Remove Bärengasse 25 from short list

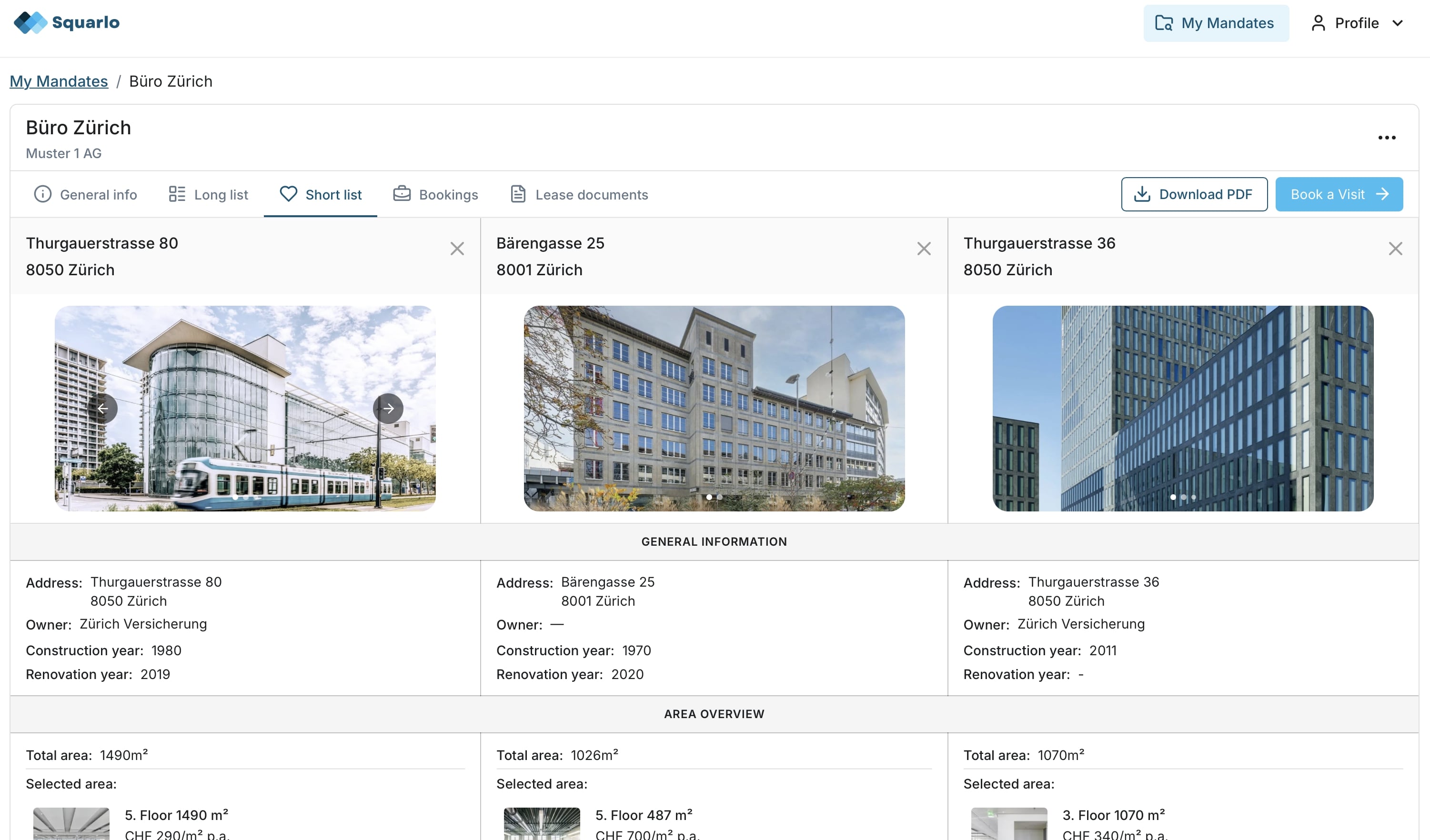[x=923, y=249]
